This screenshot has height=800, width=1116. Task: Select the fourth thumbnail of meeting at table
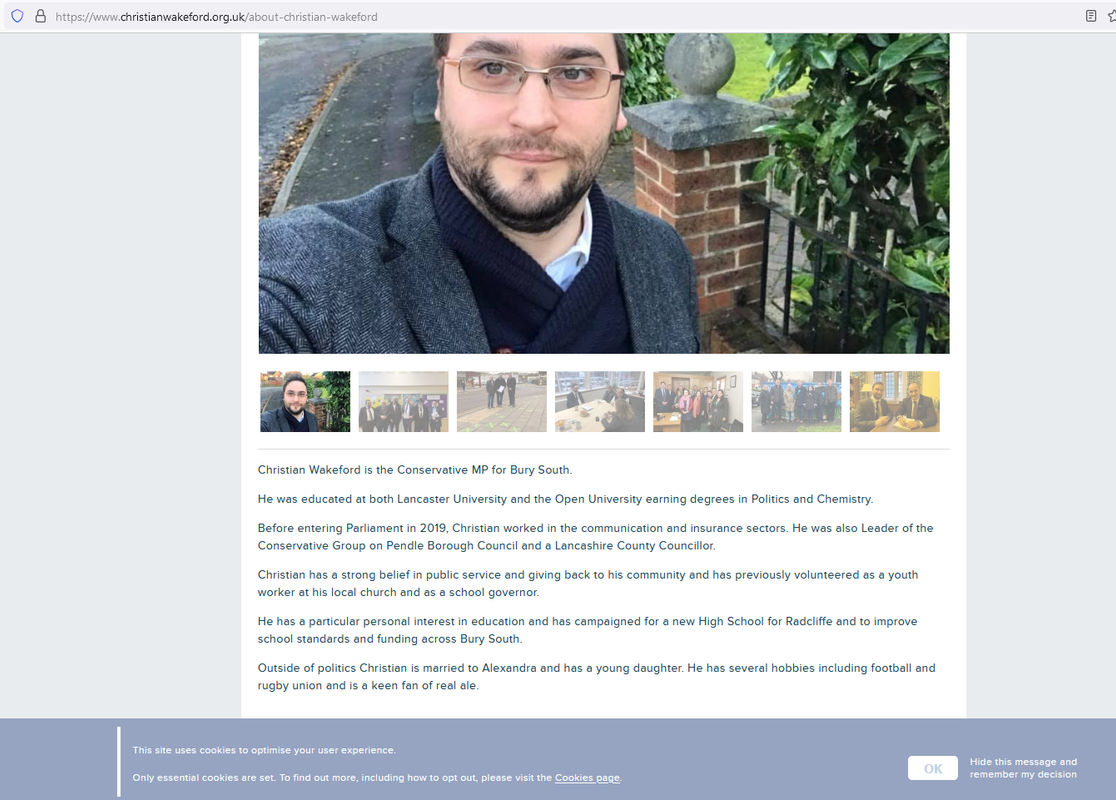(x=600, y=401)
